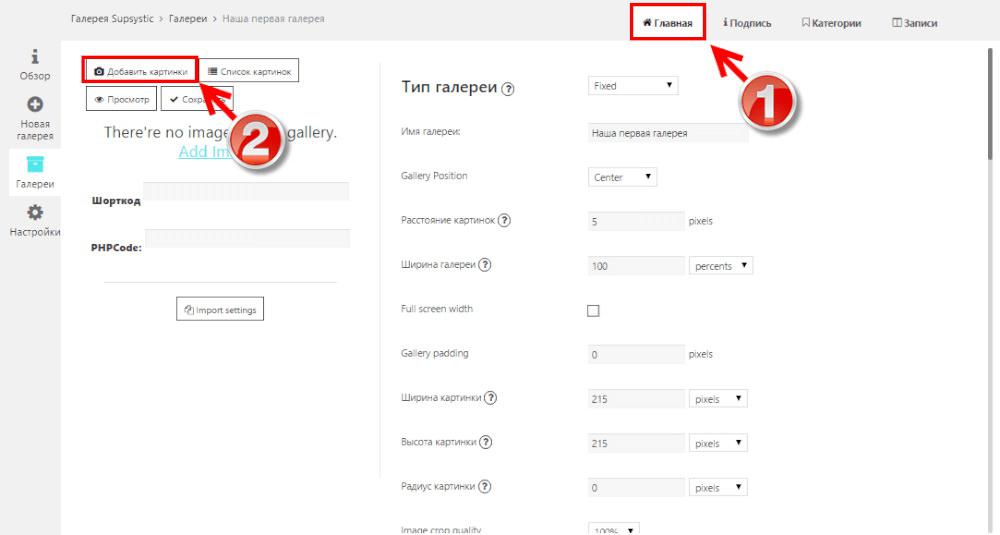The height and width of the screenshot is (535, 1000).
Task: Click help icon next to Ширина галереи
Action: click(485, 265)
